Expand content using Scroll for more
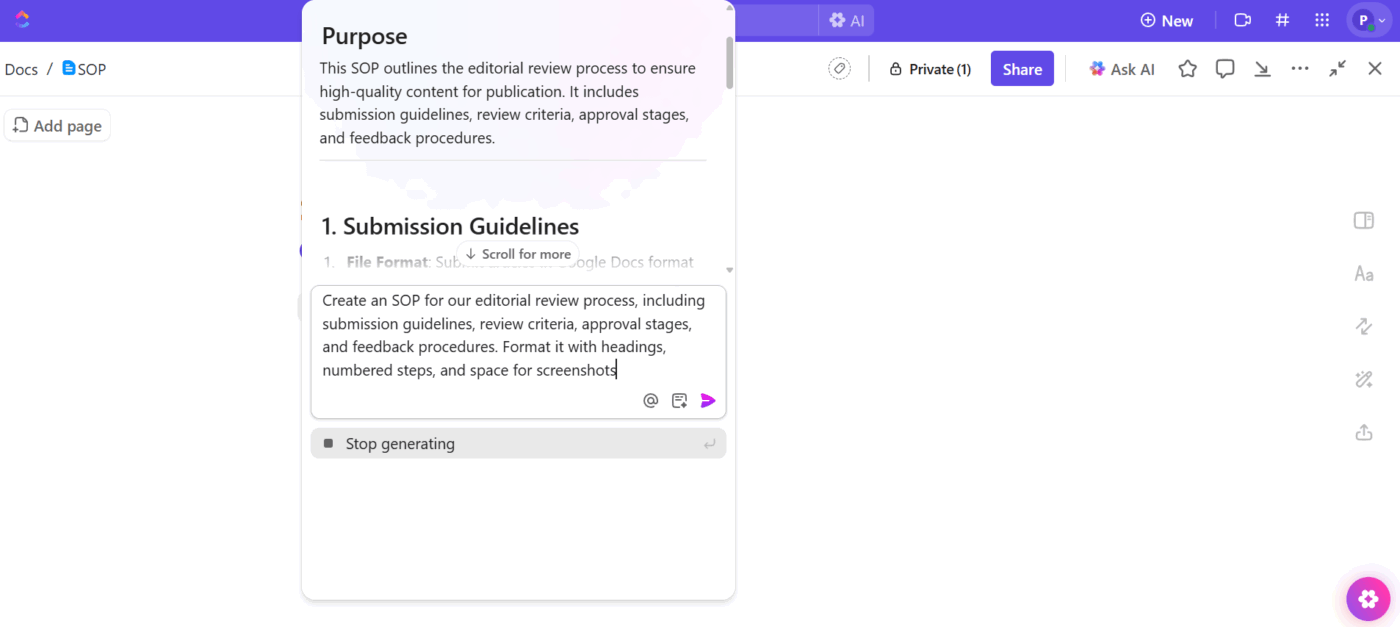The image size is (1400, 627). pos(517,254)
